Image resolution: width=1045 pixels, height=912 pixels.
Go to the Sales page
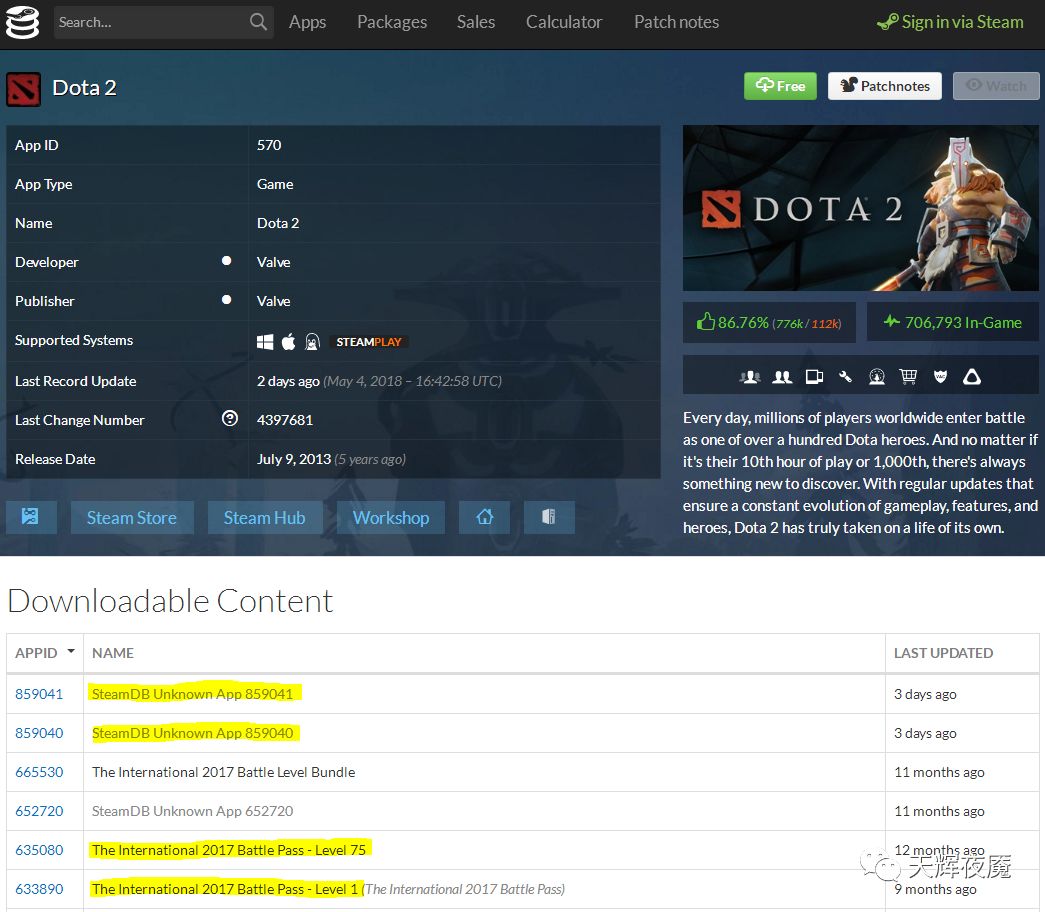pos(476,22)
